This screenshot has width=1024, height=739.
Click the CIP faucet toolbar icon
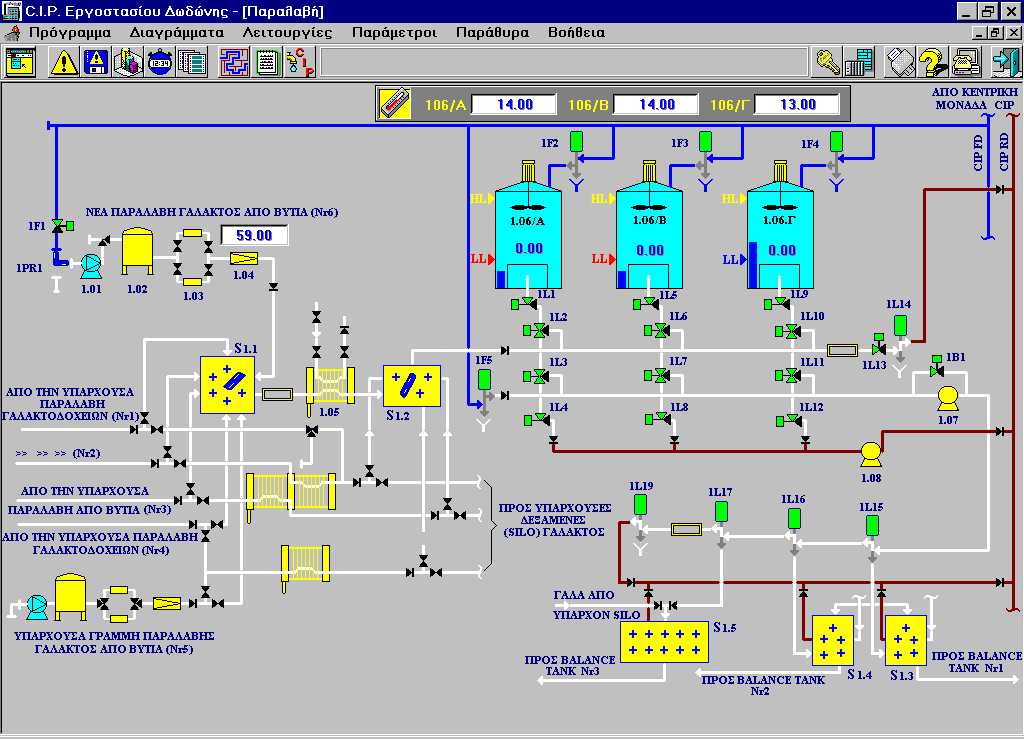click(299, 62)
